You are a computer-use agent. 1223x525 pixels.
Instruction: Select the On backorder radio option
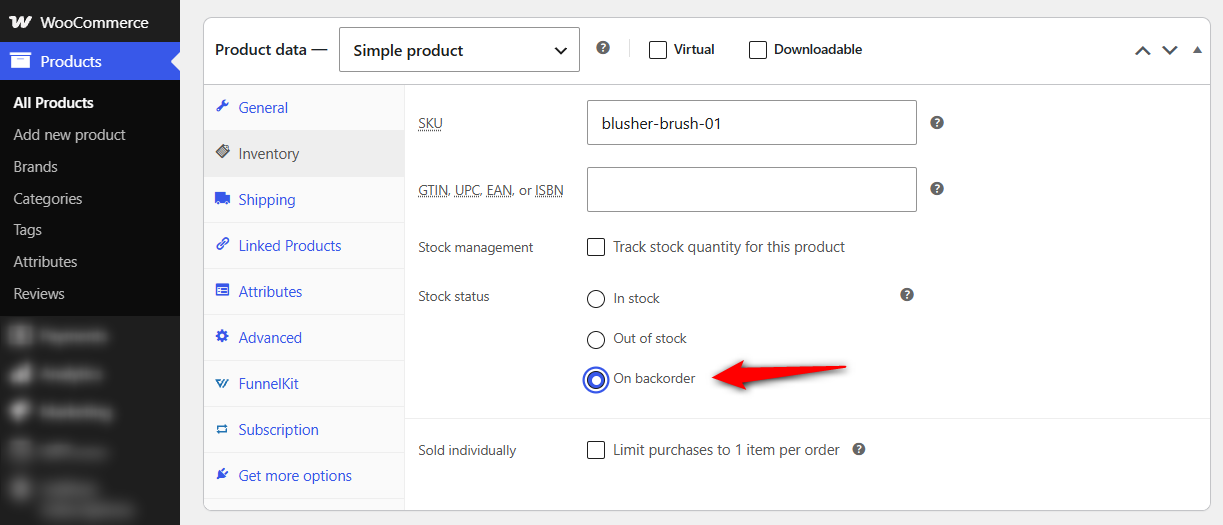click(x=596, y=379)
